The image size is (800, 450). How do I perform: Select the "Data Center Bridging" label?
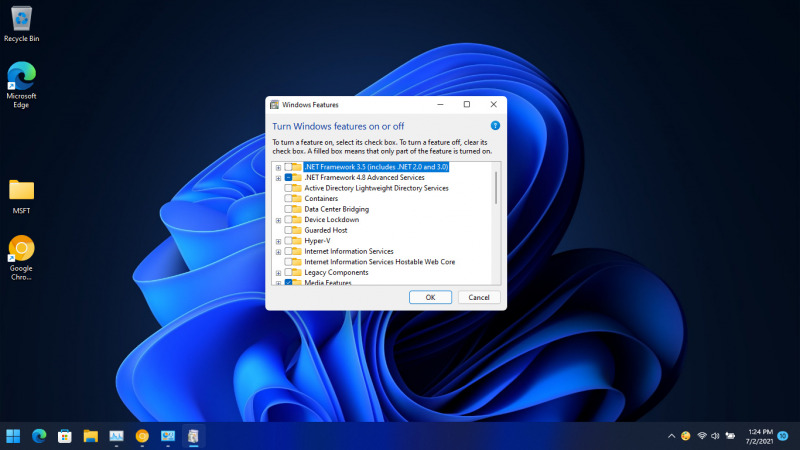pyautogui.click(x=336, y=209)
